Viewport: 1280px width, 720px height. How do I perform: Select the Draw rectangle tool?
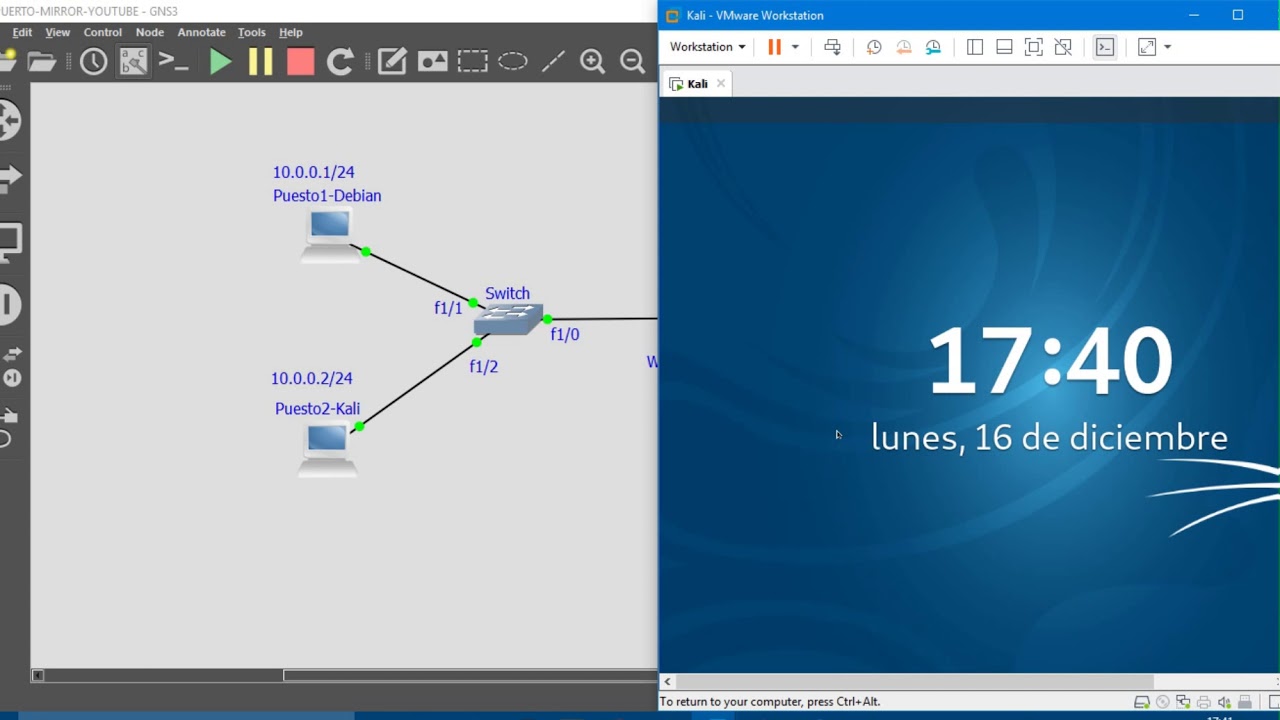tap(472, 62)
